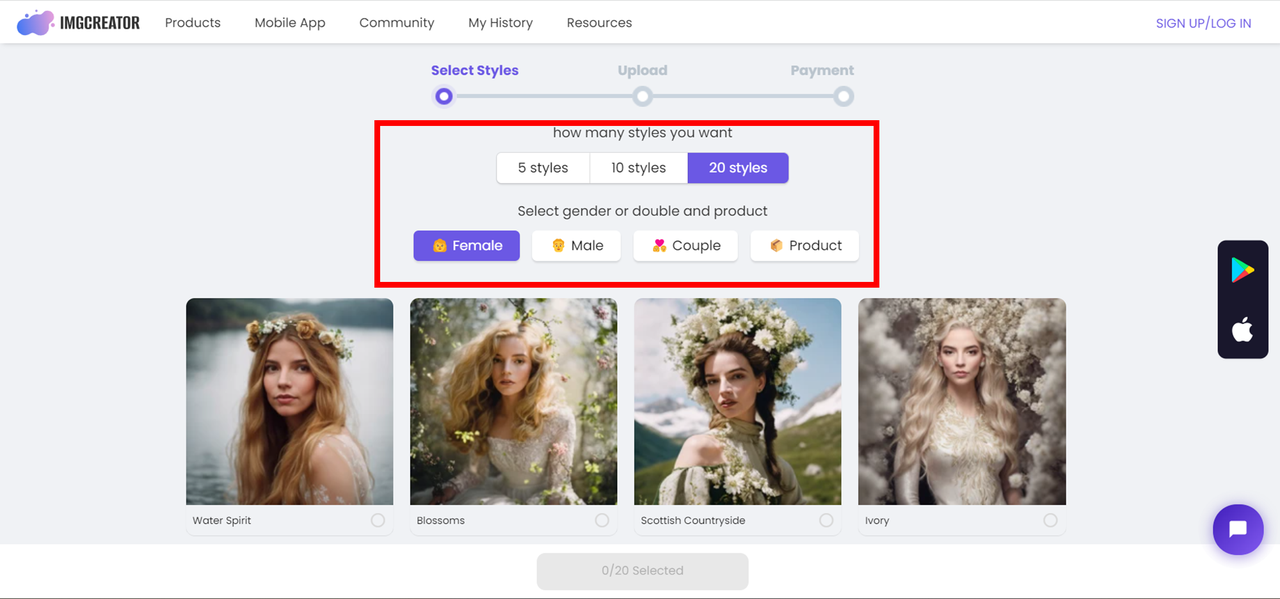Choose the 10 styles option
Screen dimensions: 1280x599
[x=639, y=168]
